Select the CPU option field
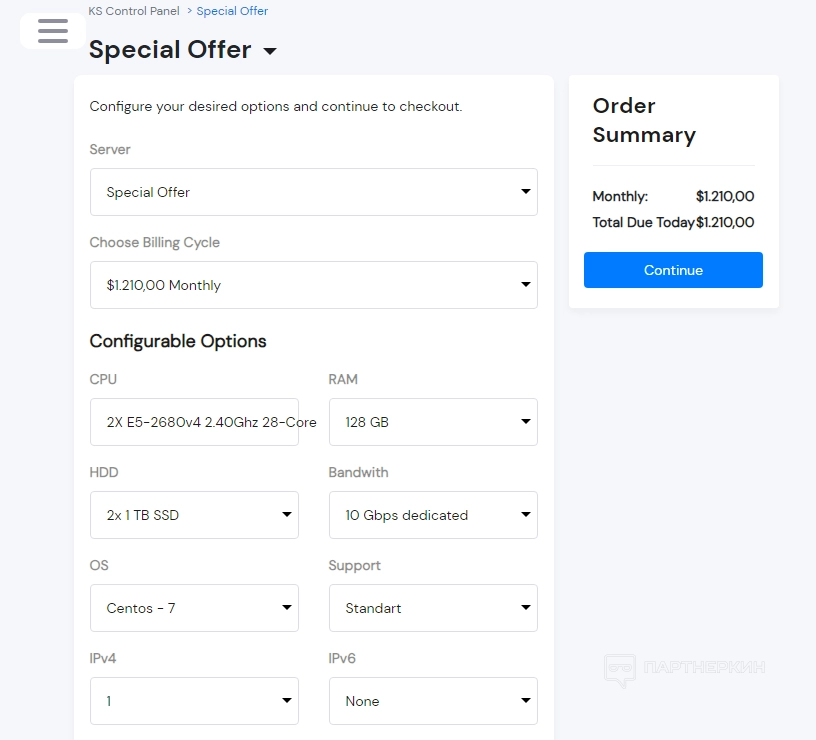 point(194,422)
